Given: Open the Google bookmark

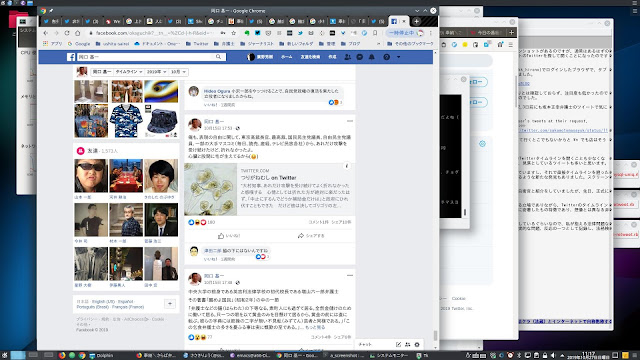Looking at the screenshot, I should 79,43.
